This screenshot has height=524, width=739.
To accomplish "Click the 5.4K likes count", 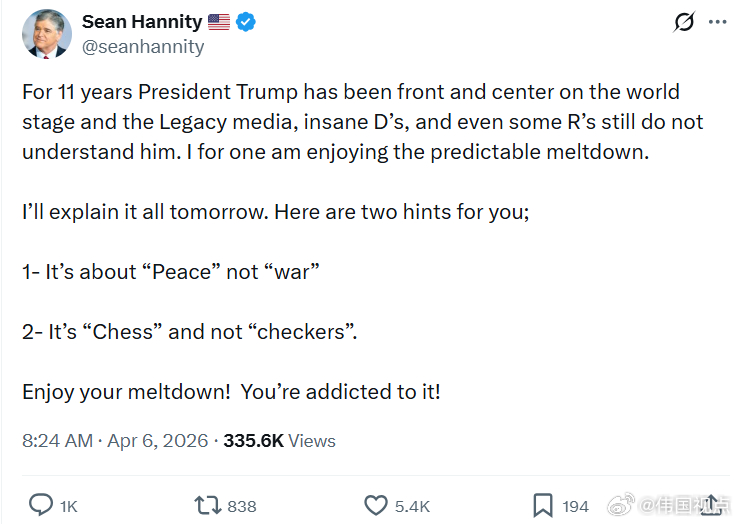I will tap(412, 506).
